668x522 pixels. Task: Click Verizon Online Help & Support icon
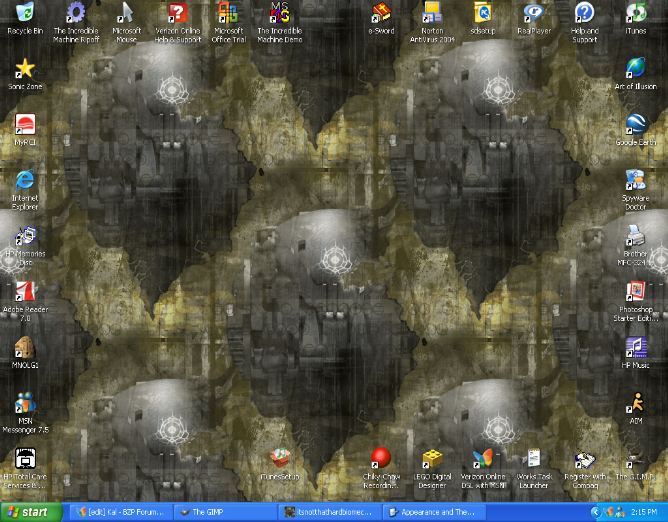coord(178,13)
